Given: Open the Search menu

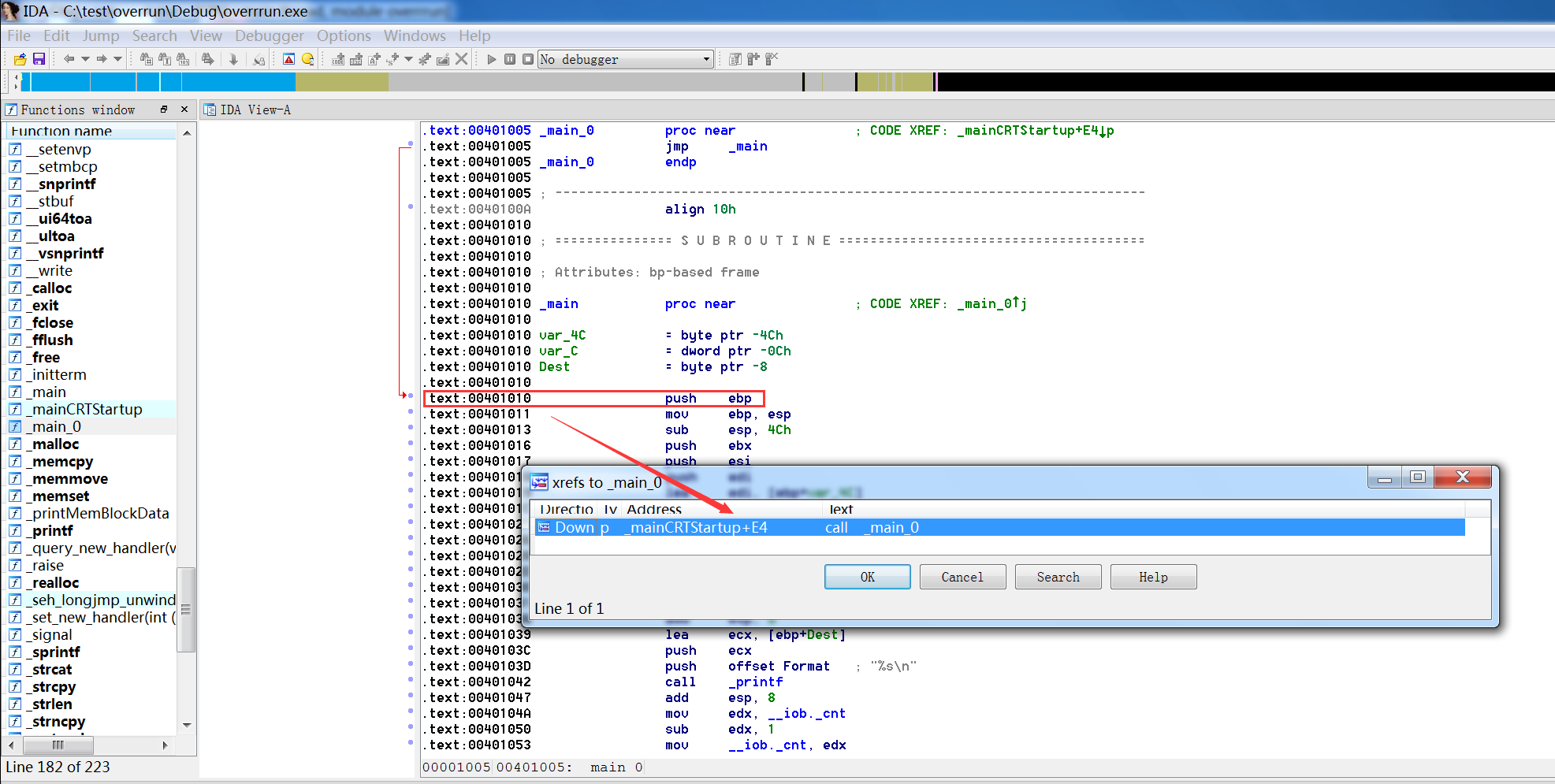Looking at the screenshot, I should (154, 35).
